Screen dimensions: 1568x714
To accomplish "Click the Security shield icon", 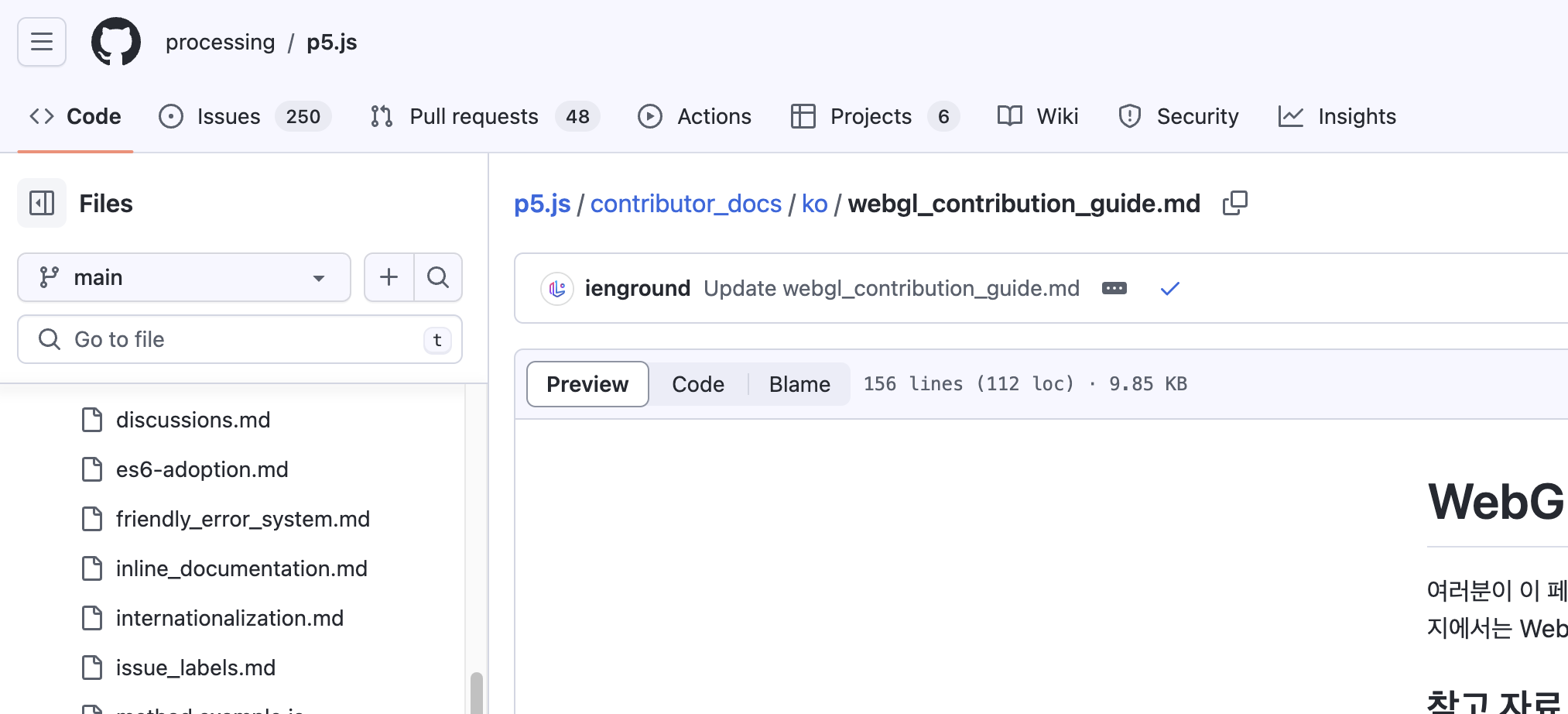I will (x=1130, y=116).
